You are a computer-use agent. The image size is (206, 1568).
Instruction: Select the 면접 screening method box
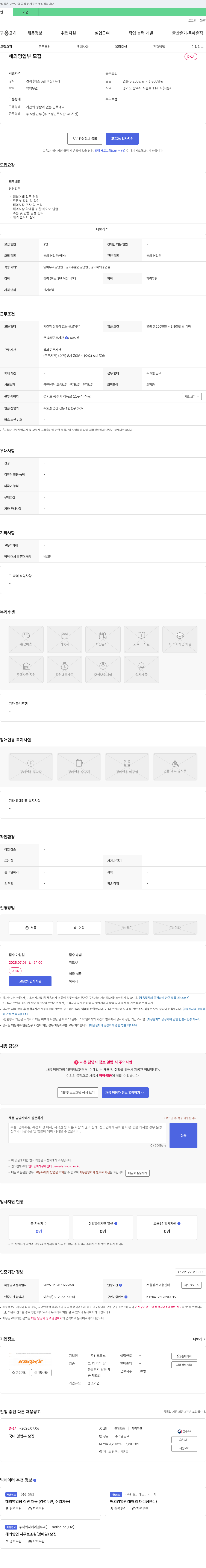(x=79, y=928)
